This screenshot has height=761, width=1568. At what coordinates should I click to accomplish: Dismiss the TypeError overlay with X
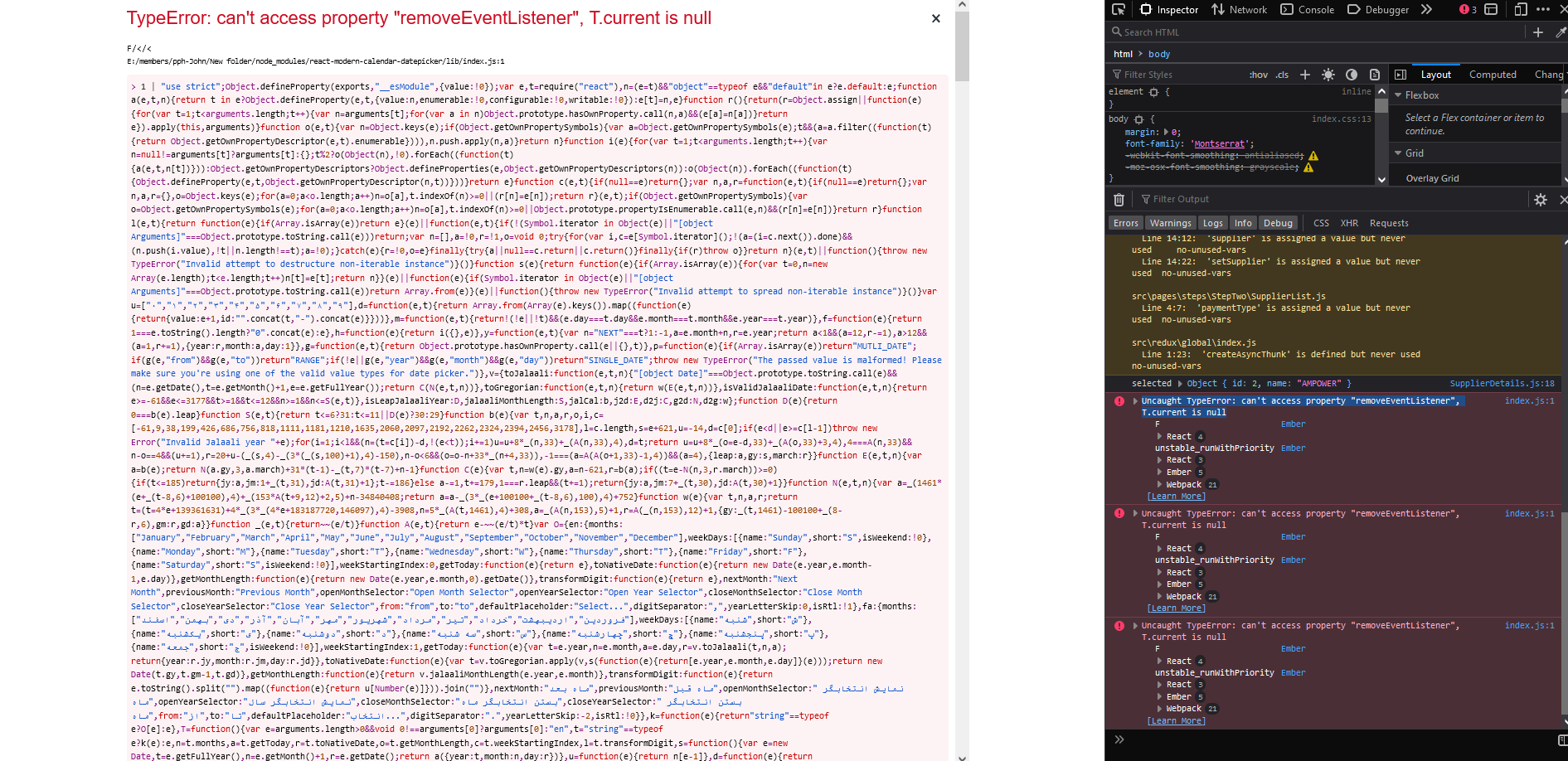(936, 18)
